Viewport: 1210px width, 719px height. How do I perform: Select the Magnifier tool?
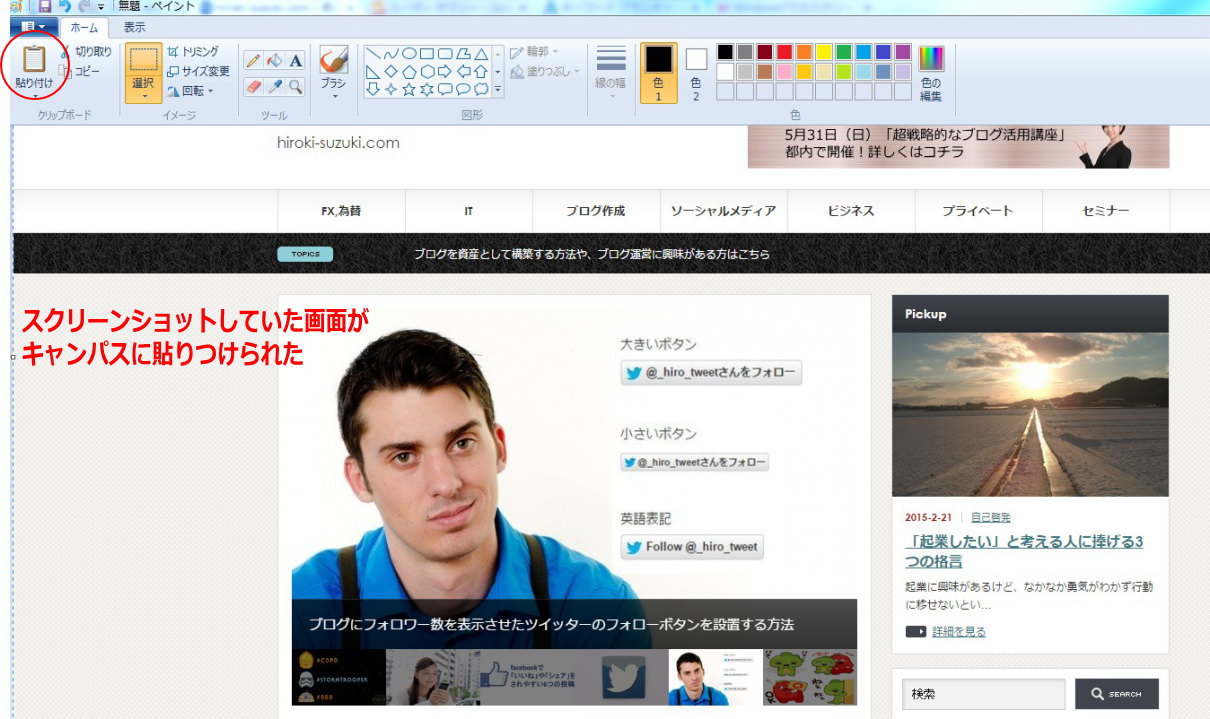coord(295,86)
